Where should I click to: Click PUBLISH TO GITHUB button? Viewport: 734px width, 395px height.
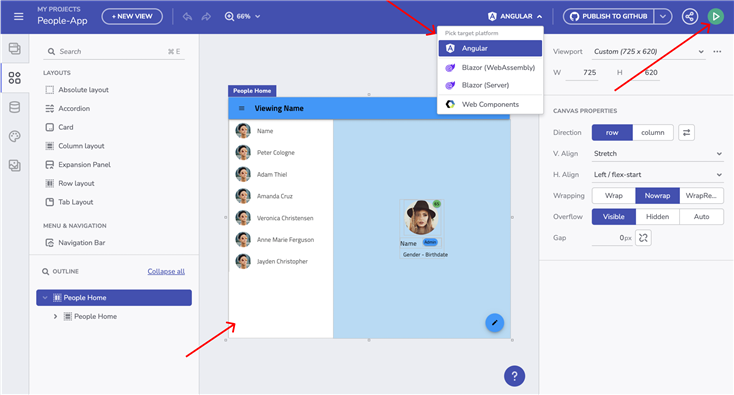[x=609, y=16]
